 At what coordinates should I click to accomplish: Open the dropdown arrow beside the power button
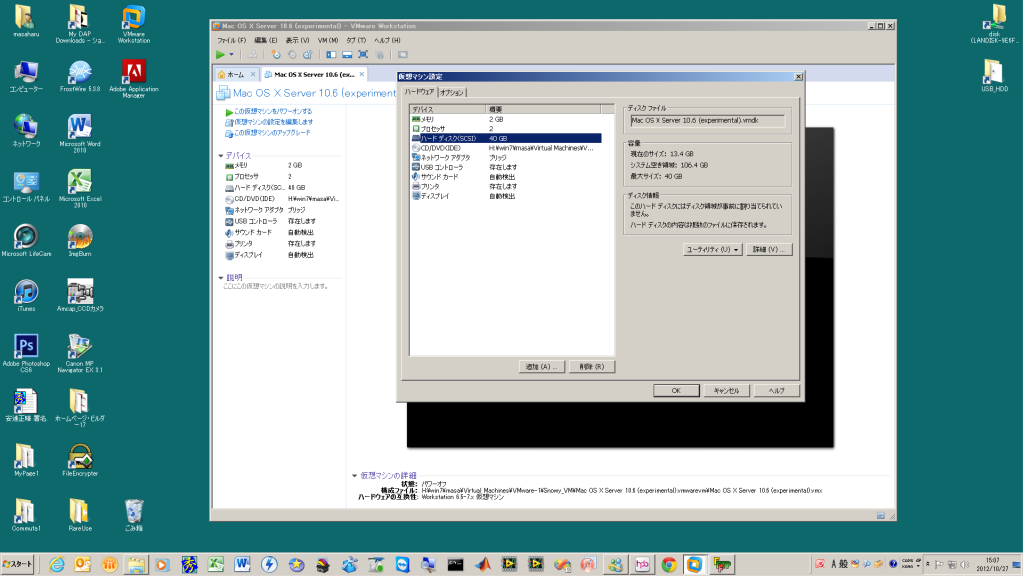coord(231,54)
